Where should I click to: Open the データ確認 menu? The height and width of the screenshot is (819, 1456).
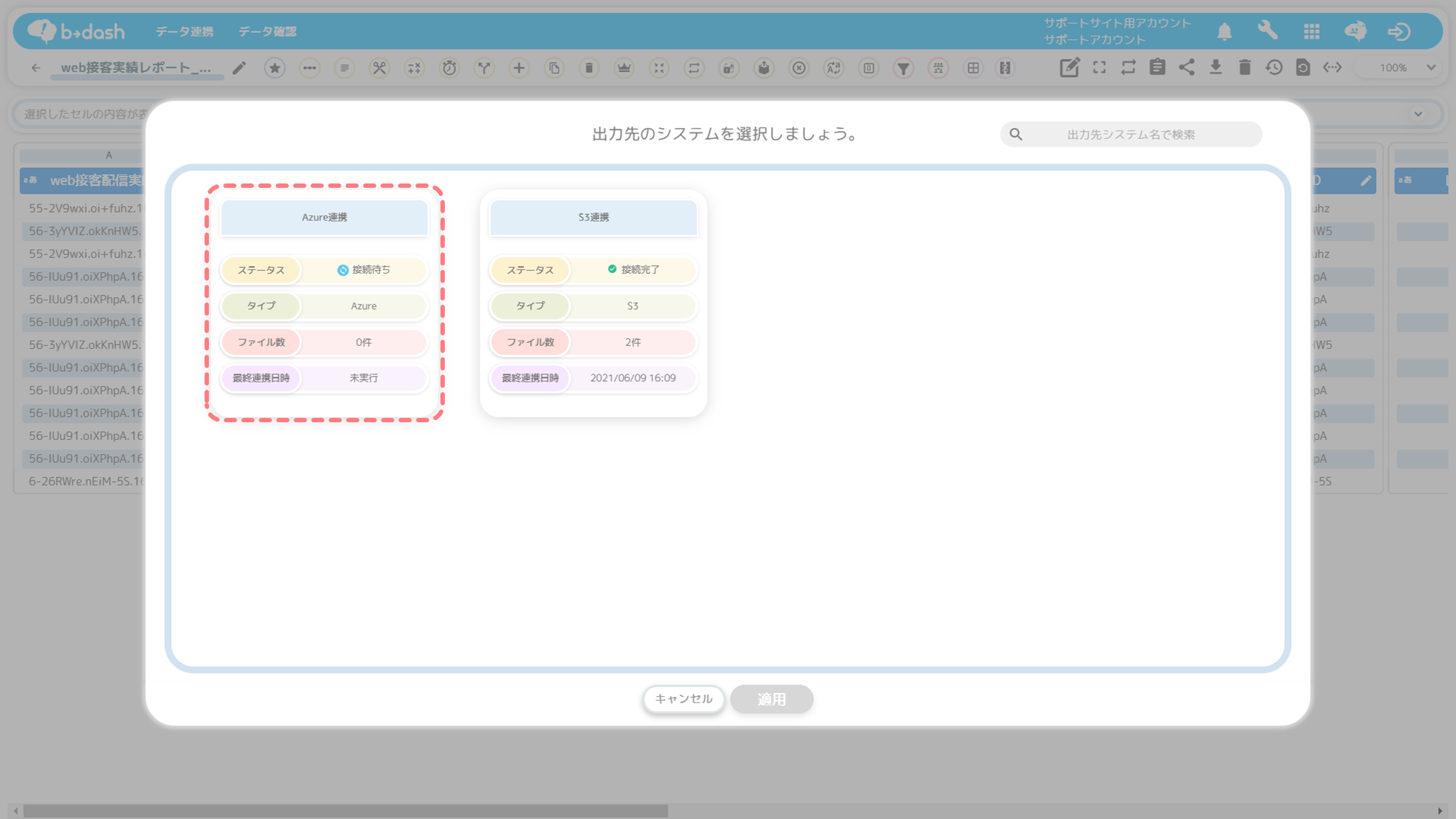coord(267,31)
